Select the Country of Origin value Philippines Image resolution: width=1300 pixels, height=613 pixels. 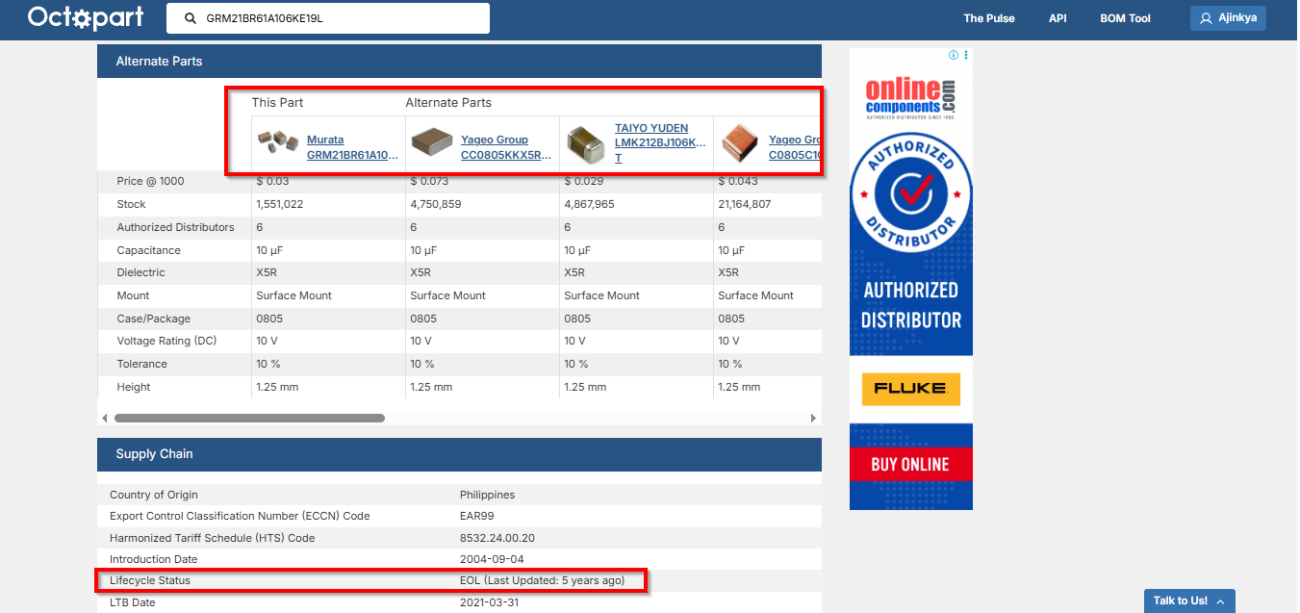[485, 495]
